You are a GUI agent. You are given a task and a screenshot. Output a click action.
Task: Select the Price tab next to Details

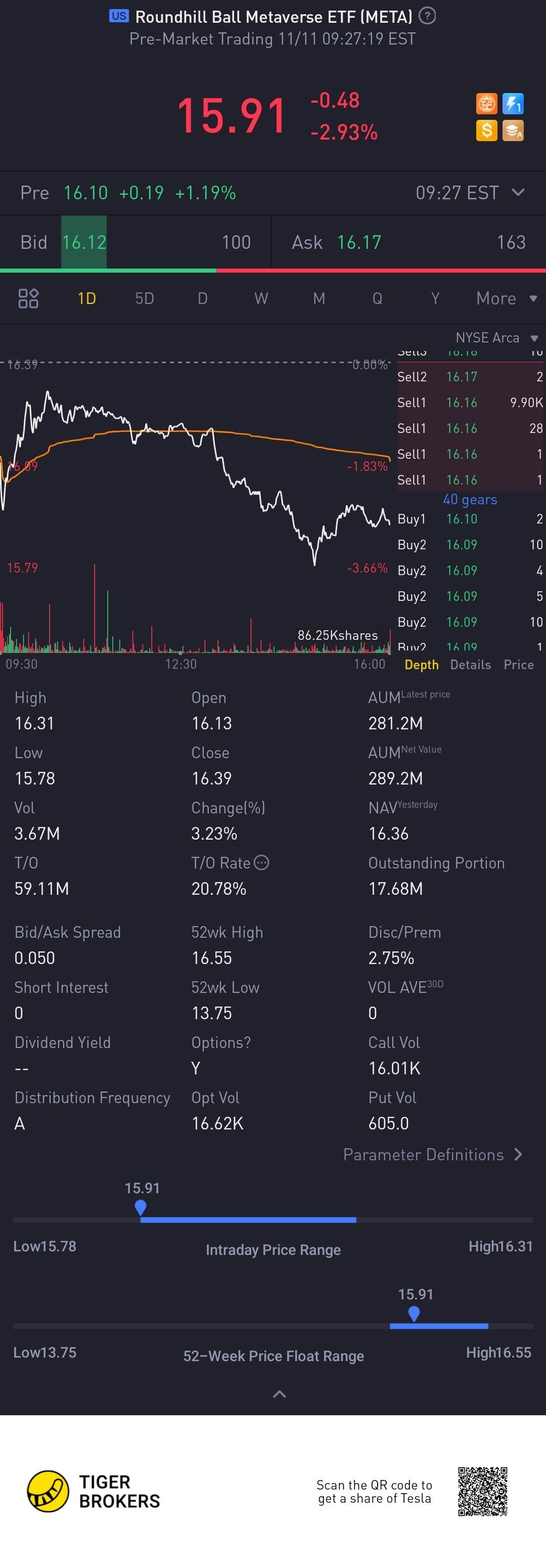coord(519,665)
